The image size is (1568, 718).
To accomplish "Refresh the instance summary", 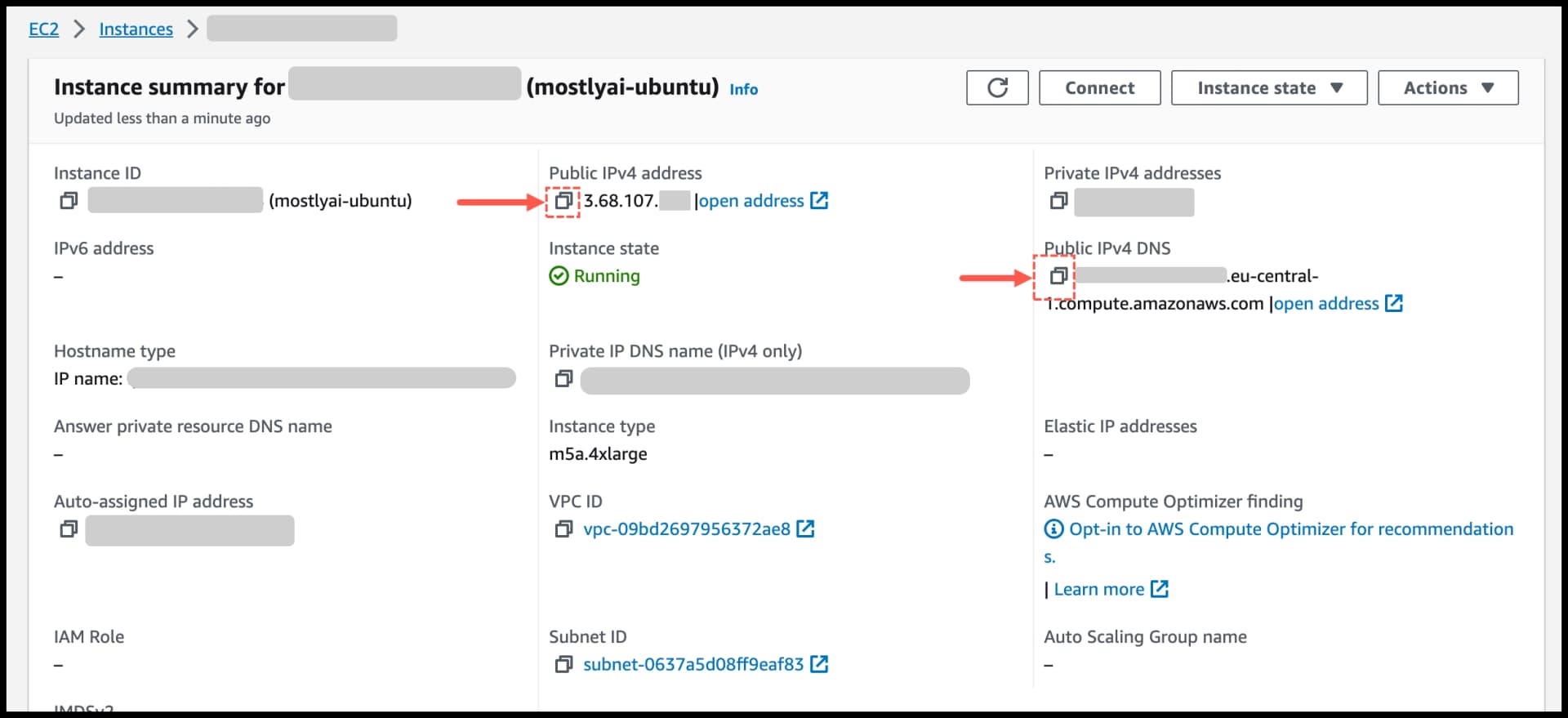I will [x=996, y=87].
